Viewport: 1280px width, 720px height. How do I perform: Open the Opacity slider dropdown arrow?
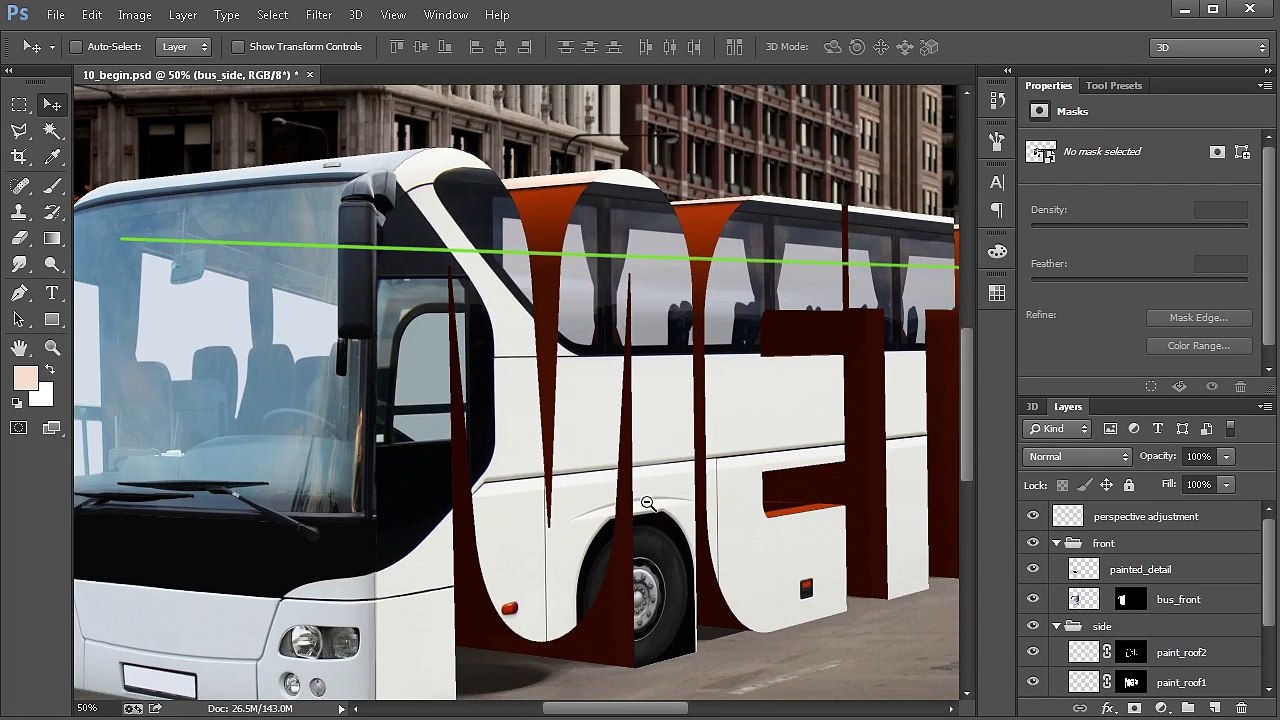[1226, 457]
